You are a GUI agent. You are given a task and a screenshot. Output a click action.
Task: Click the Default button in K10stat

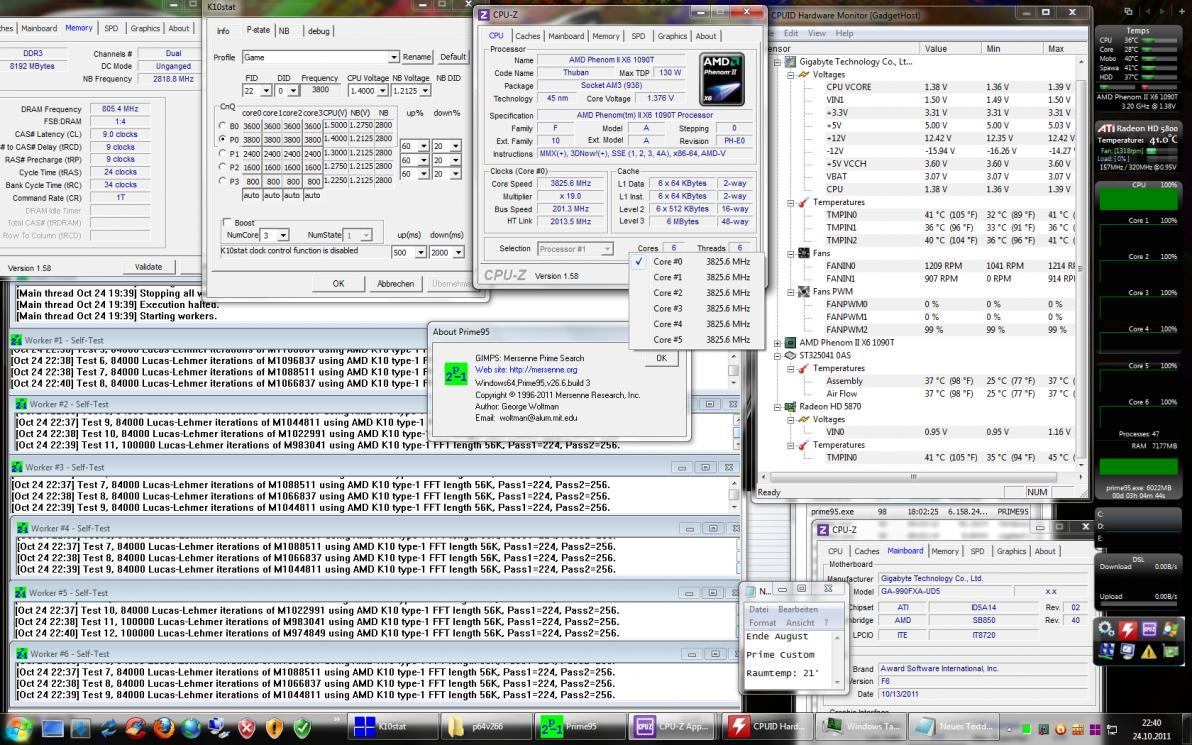pyautogui.click(x=453, y=57)
